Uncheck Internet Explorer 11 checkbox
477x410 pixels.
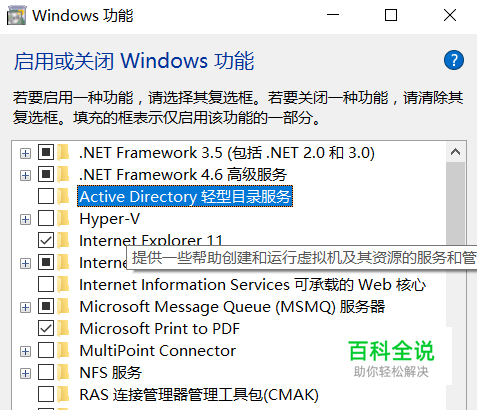click(x=46, y=241)
